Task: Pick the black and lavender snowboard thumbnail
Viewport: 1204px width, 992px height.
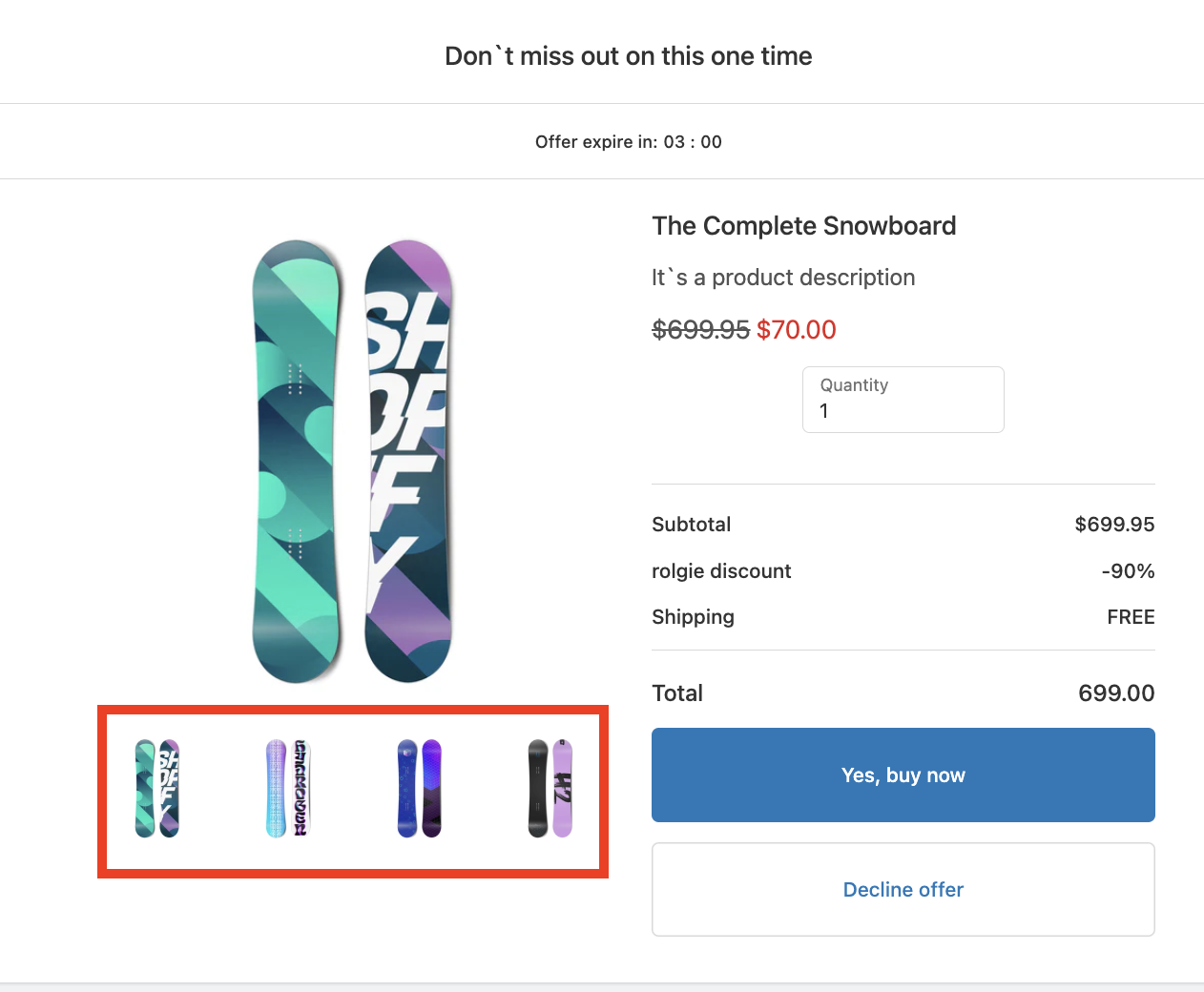Action: (x=550, y=789)
